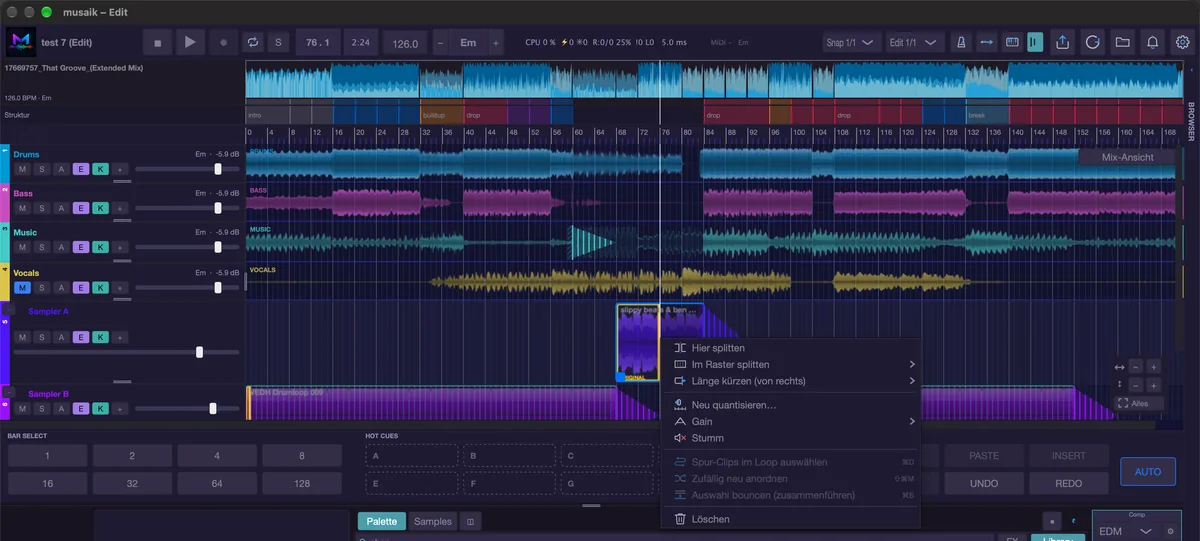
Task: Open notifications bell icon
Action: point(1153,43)
